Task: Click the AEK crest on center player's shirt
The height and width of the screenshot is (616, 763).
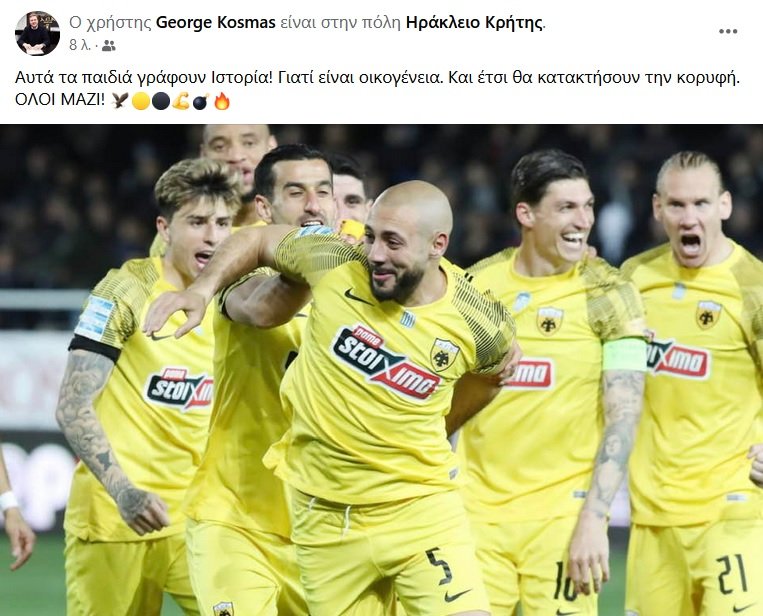Action: [x=444, y=354]
